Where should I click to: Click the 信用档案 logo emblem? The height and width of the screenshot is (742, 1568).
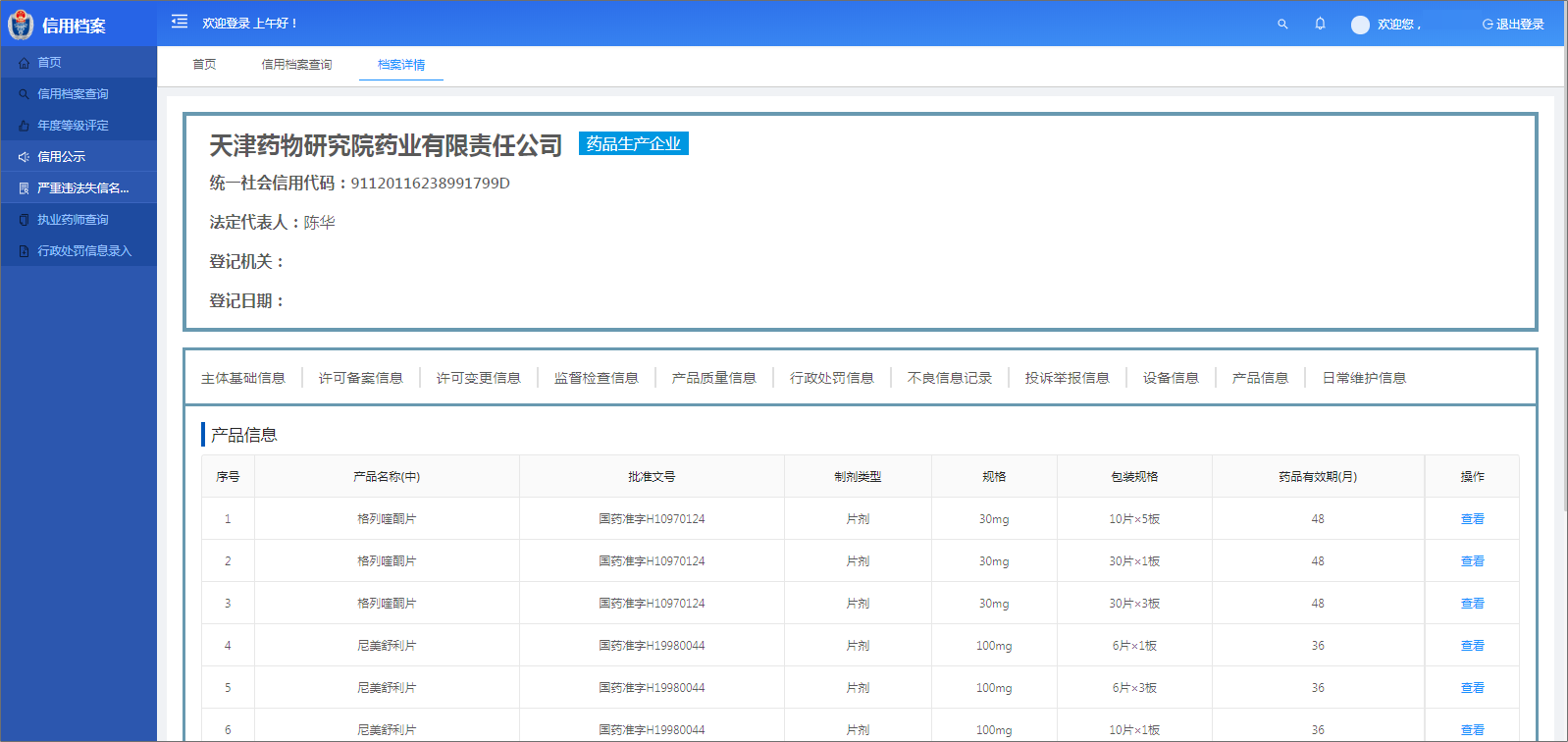pyautogui.click(x=21, y=25)
